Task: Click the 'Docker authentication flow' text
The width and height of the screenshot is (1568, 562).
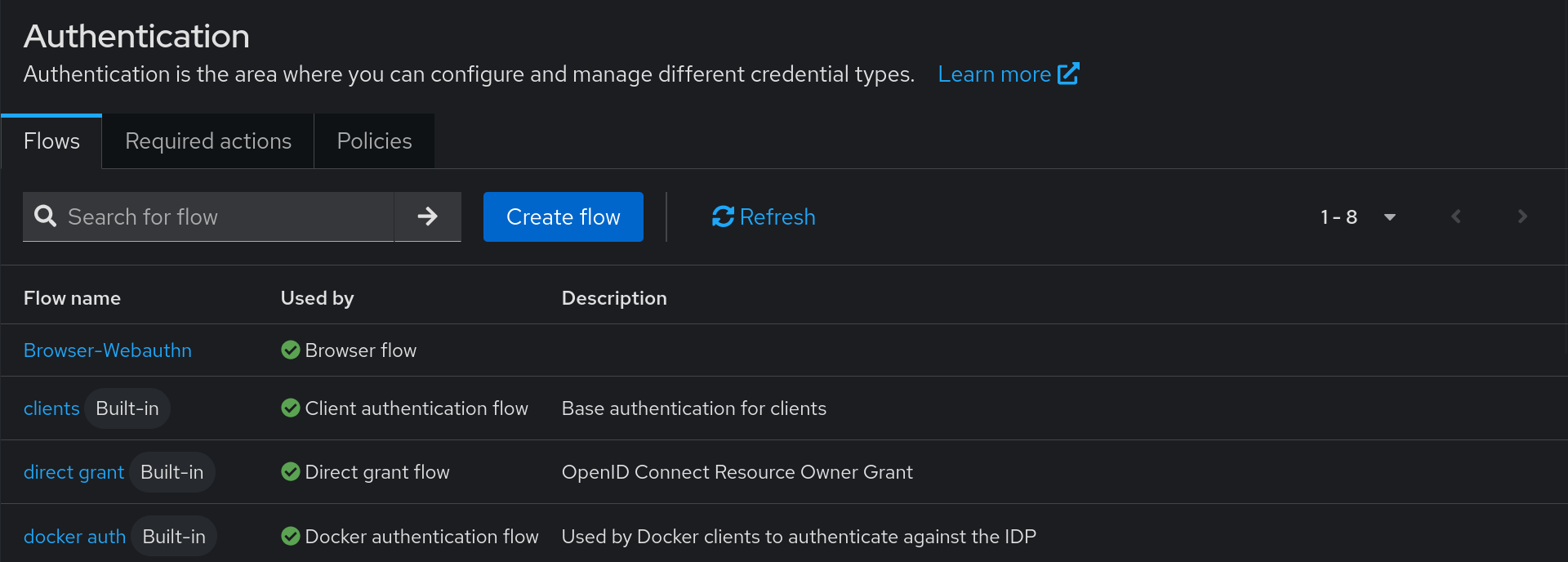Action: pyautogui.click(x=421, y=536)
